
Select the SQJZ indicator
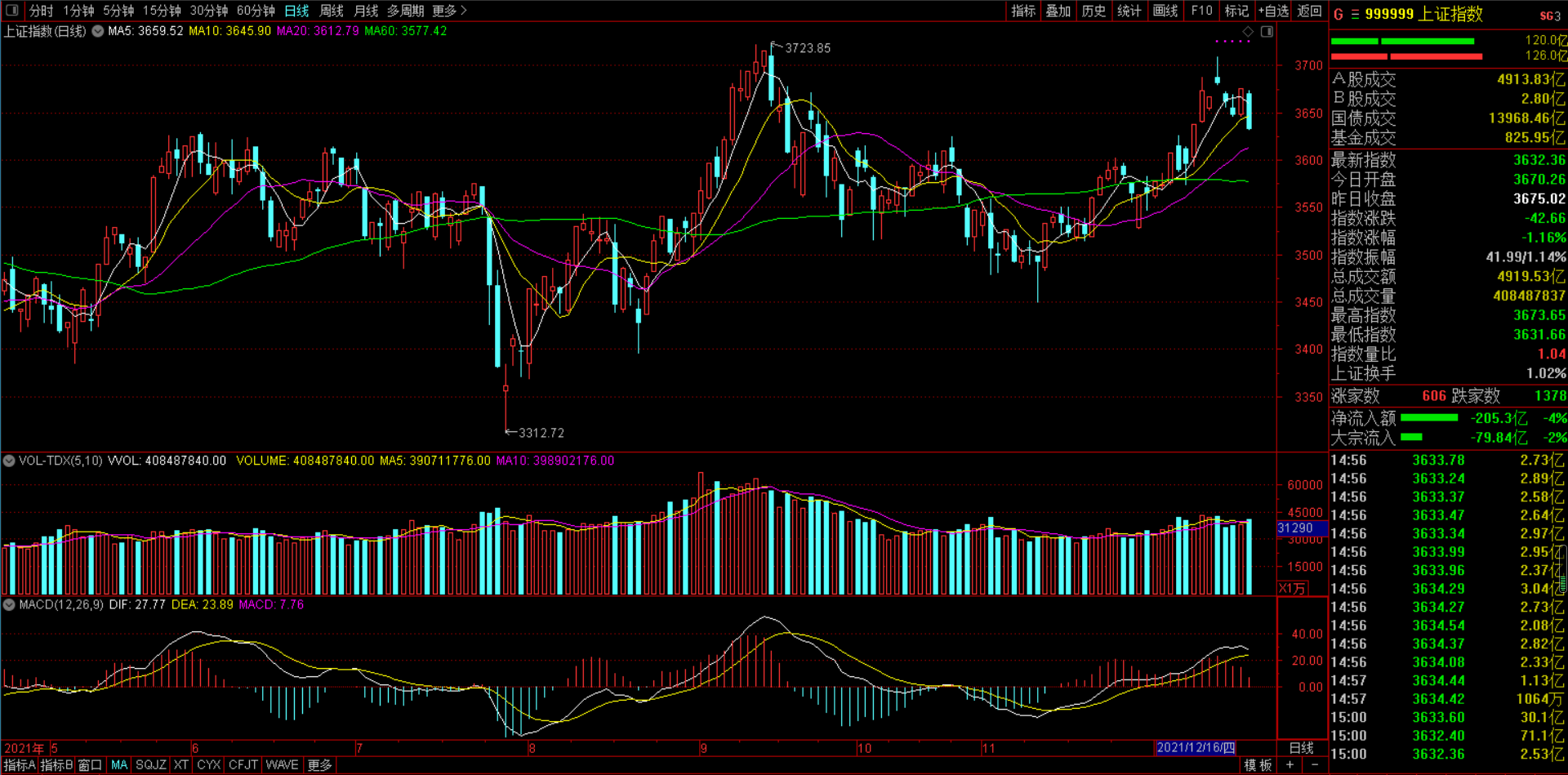(x=150, y=765)
